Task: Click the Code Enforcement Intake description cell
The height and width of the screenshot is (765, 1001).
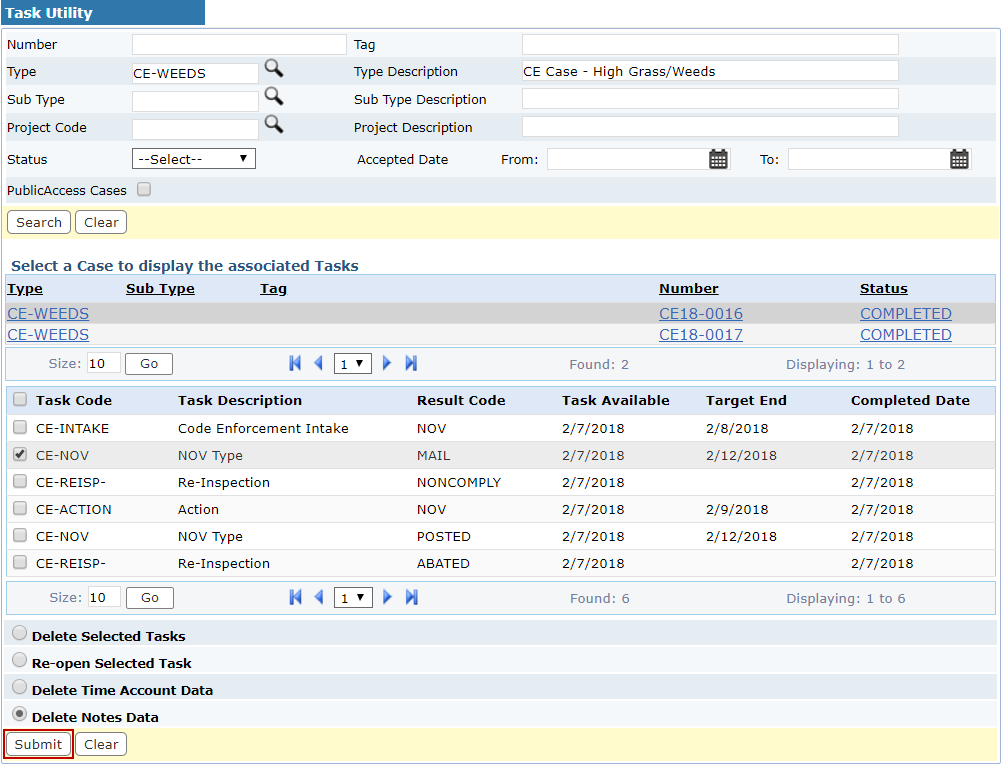Action: [x=263, y=428]
